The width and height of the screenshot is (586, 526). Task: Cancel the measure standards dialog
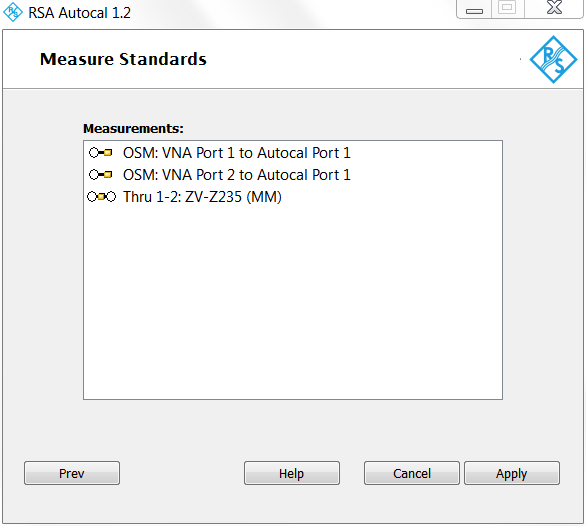(412, 473)
